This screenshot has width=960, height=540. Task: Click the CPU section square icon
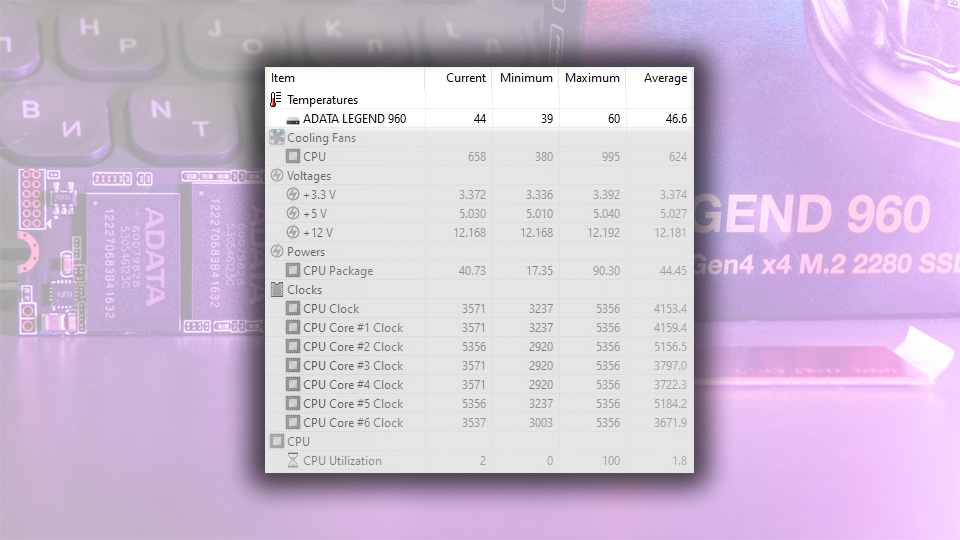pyautogui.click(x=277, y=441)
